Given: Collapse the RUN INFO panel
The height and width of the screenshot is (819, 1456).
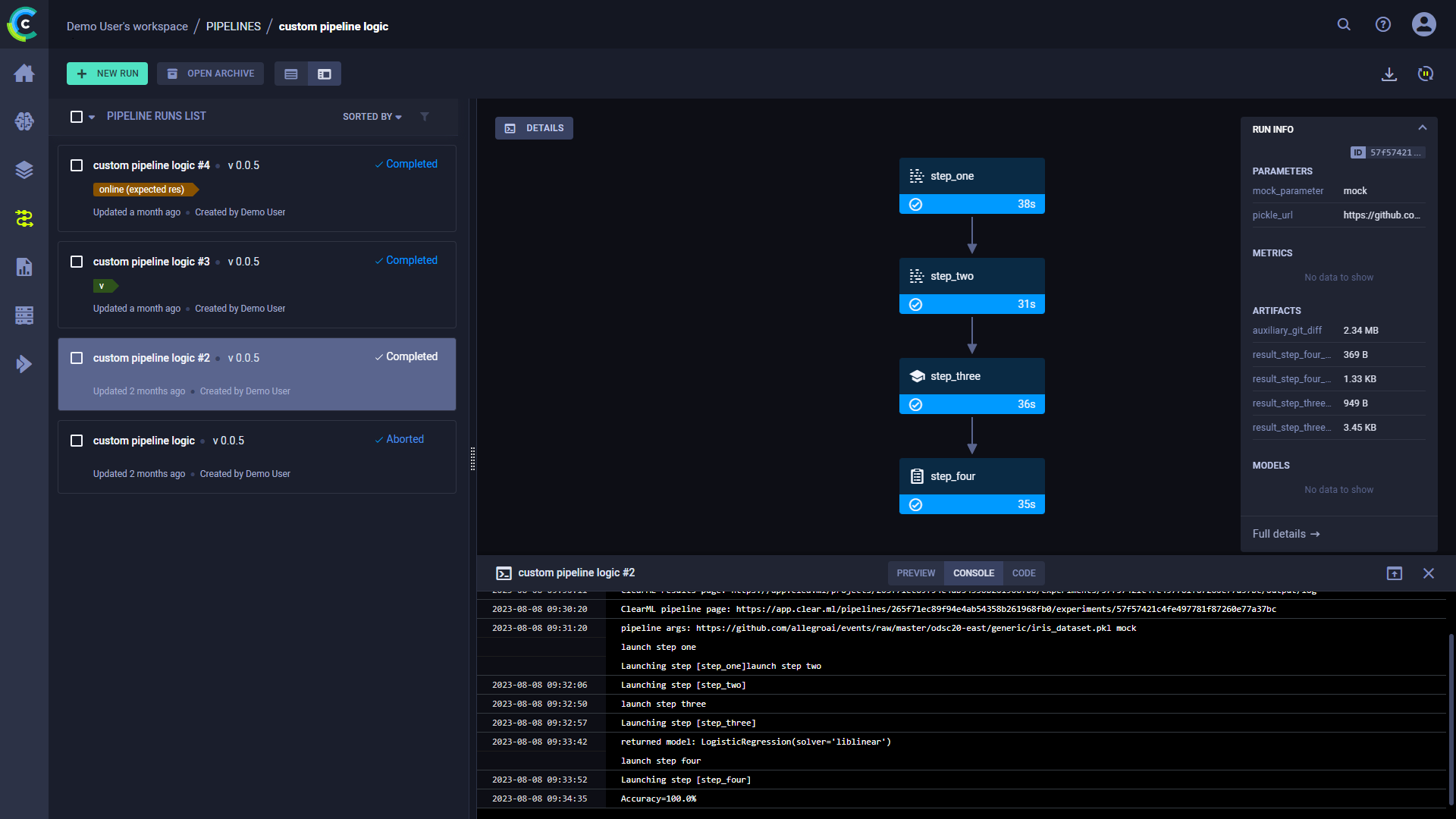Looking at the screenshot, I should pos(1423,127).
